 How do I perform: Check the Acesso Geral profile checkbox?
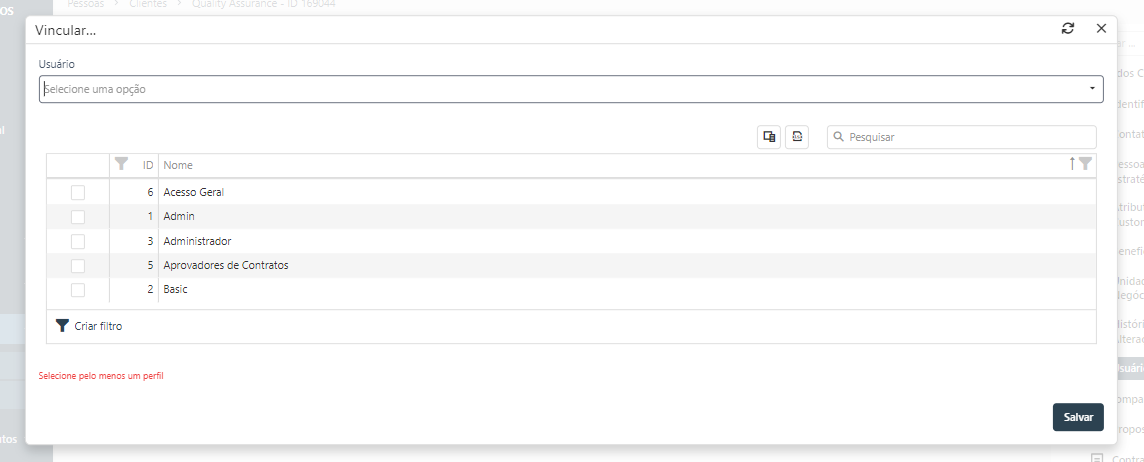78,193
